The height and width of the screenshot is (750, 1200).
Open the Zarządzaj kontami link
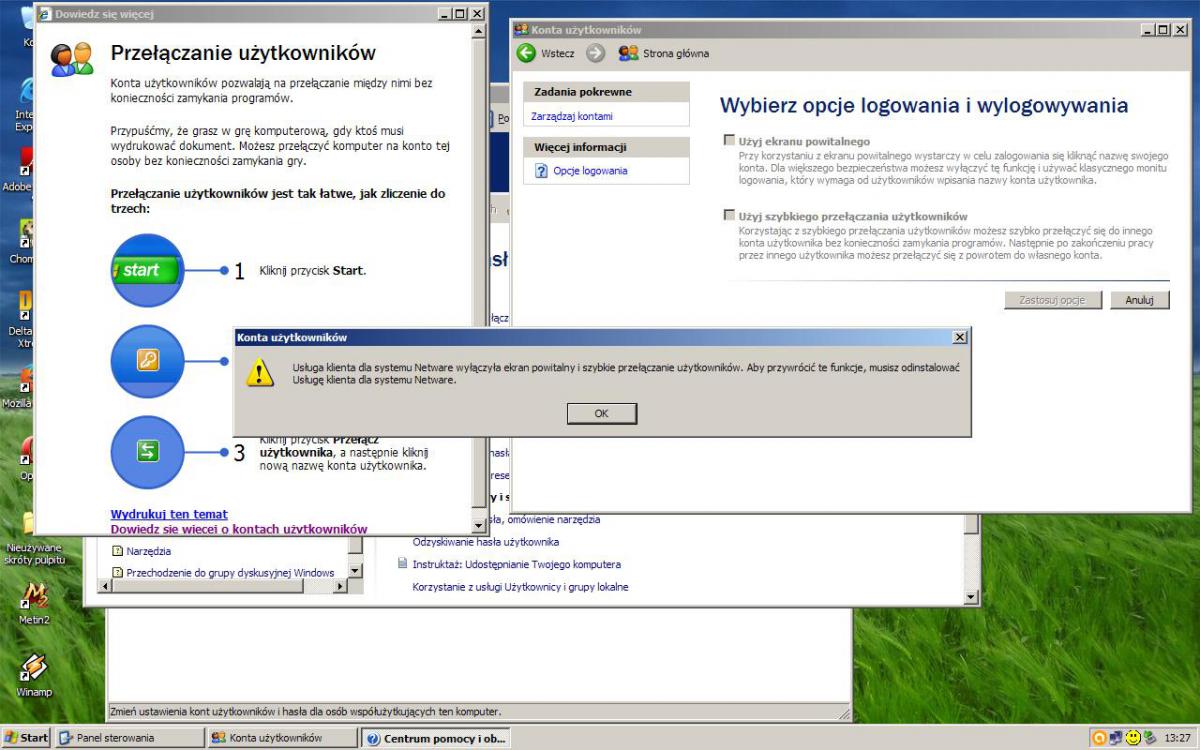pyautogui.click(x=572, y=116)
